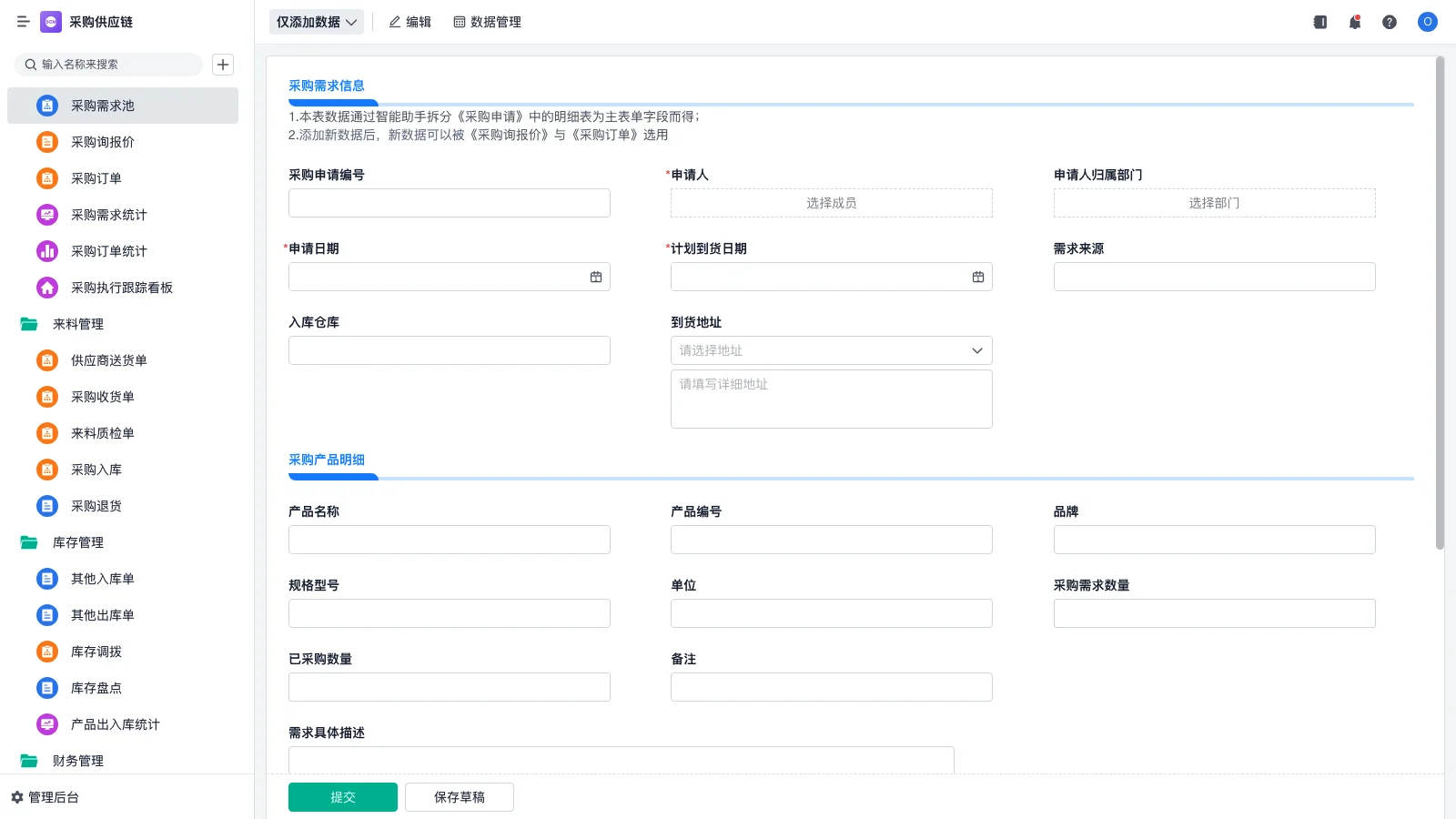Open calendar picker for 计划到货日期
Viewport: 1456px width, 819px height.
coord(978,277)
